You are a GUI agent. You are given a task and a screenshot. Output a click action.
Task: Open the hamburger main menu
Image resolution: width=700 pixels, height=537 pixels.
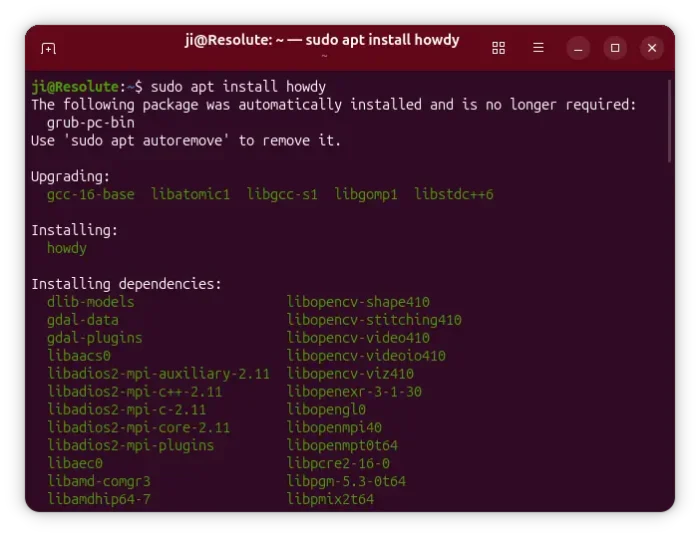point(538,48)
